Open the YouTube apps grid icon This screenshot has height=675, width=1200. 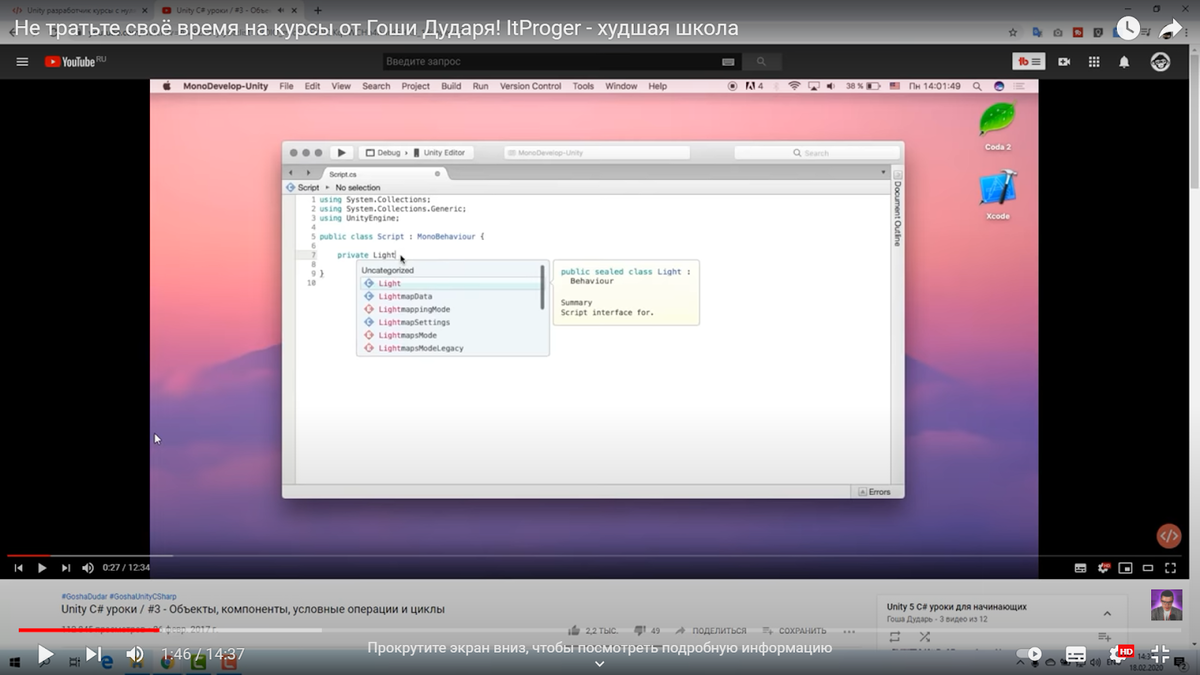[x=1094, y=62]
